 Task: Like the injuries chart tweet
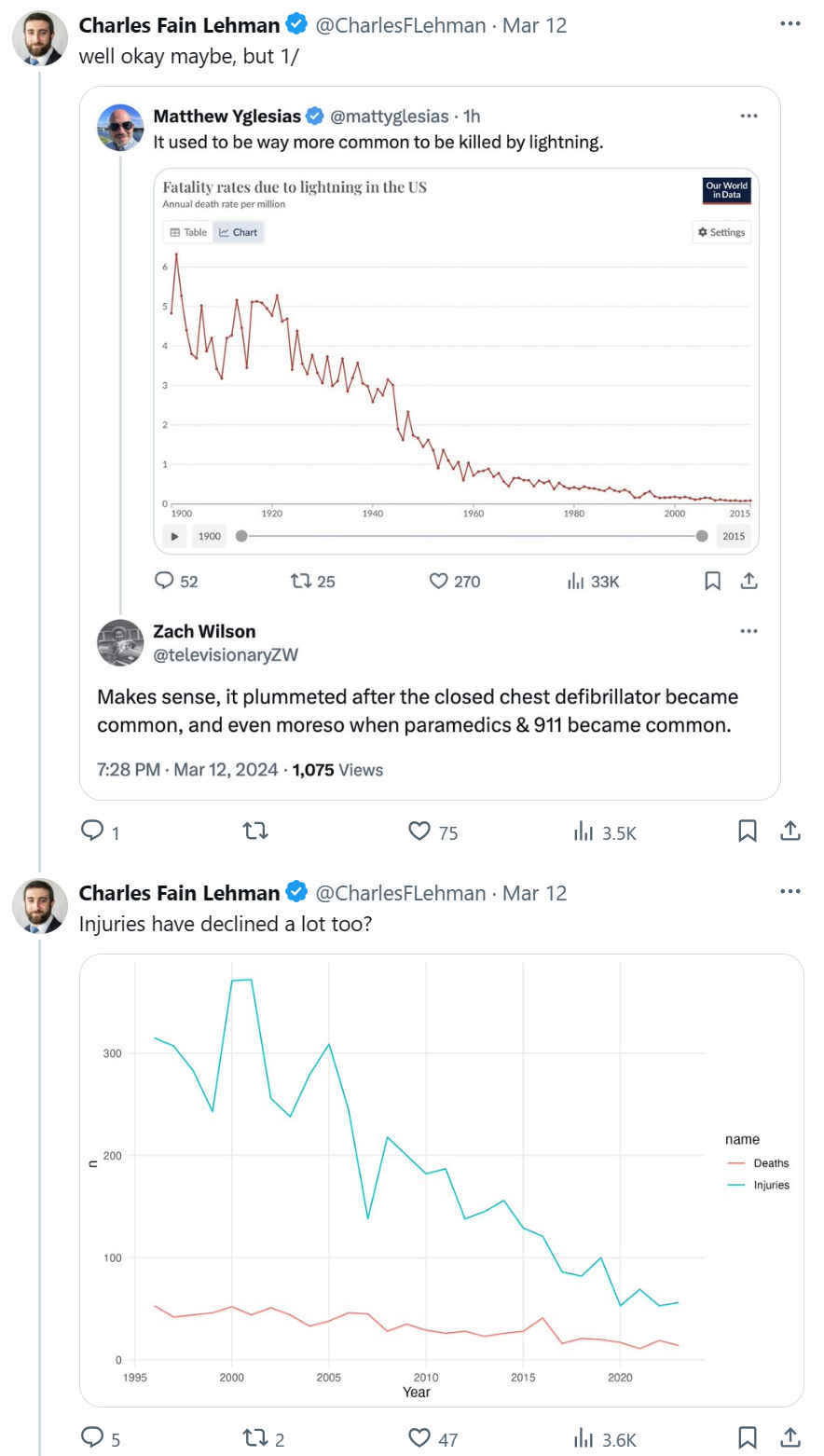pos(420,1438)
